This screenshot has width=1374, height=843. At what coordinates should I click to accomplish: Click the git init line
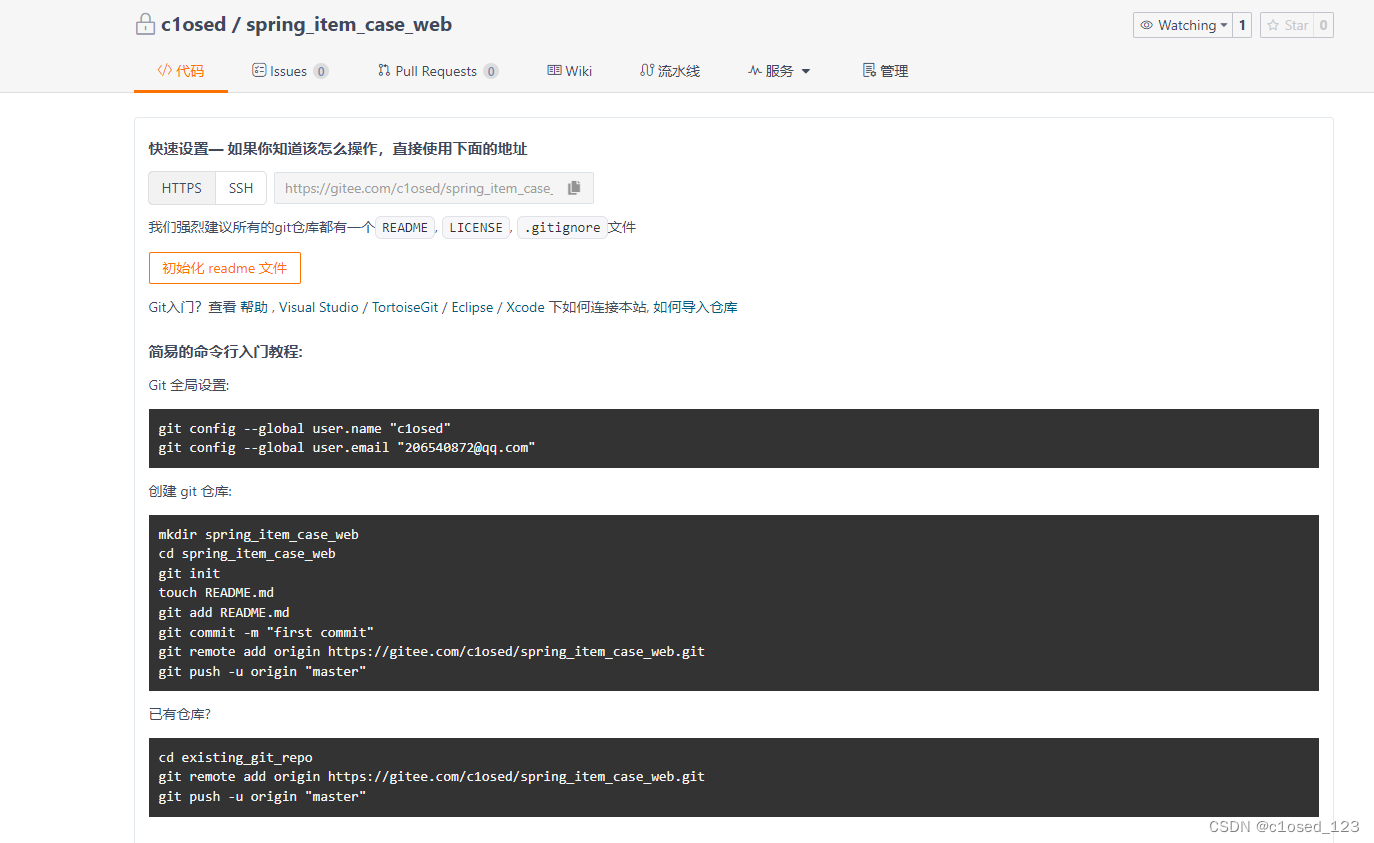click(189, 574)
